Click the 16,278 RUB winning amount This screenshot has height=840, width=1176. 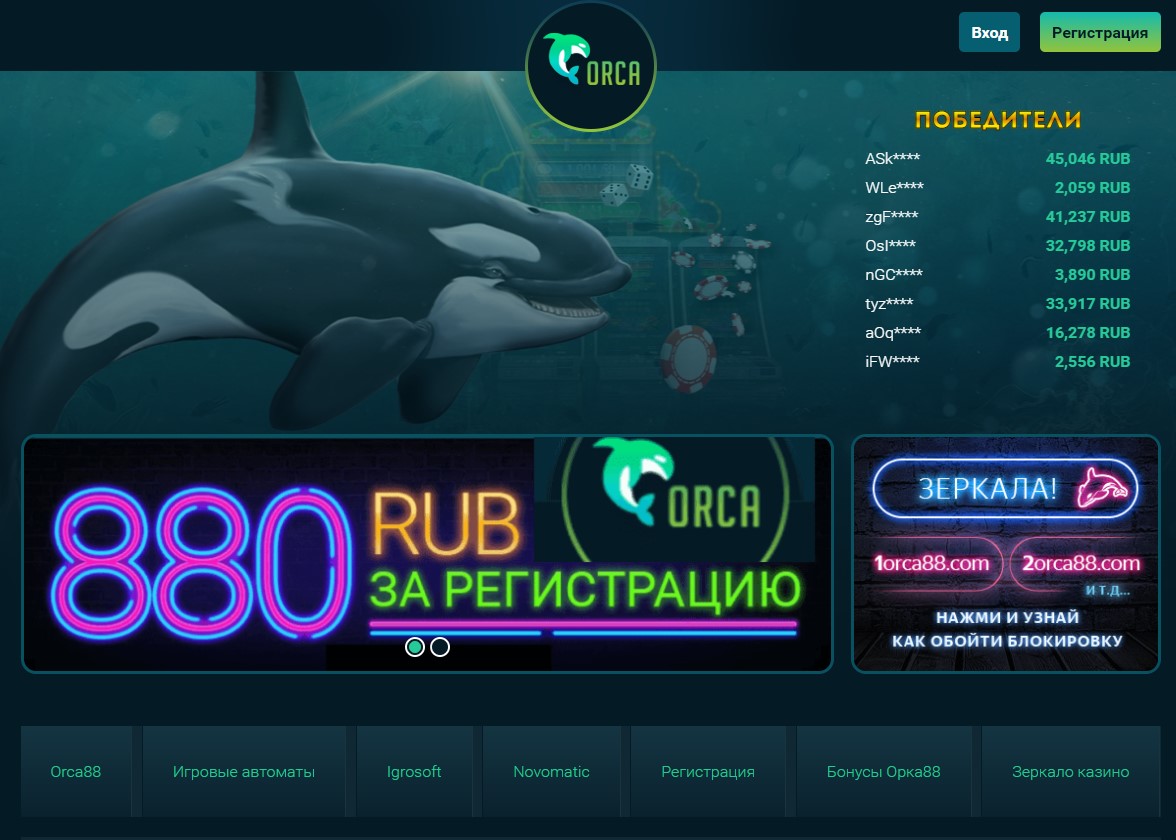[1088, 332]
